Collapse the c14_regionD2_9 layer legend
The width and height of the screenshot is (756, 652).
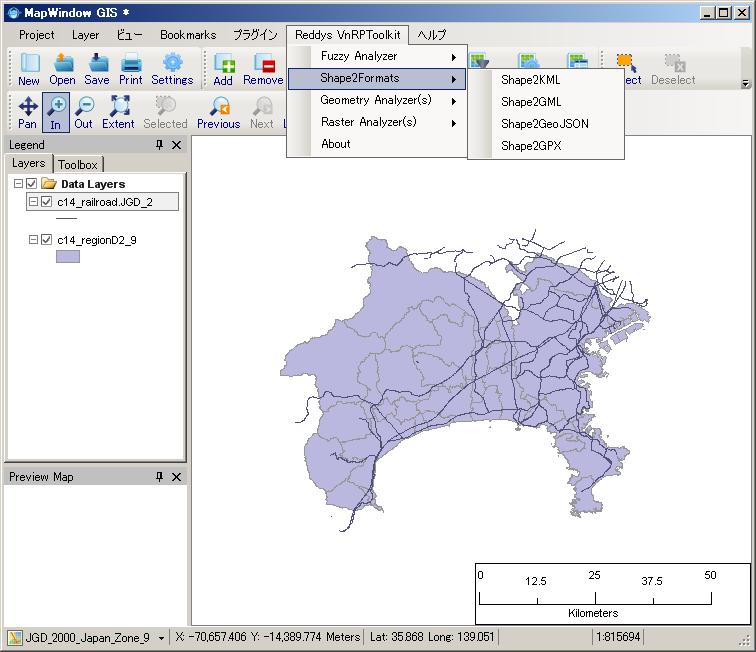(x=33, y=240)
